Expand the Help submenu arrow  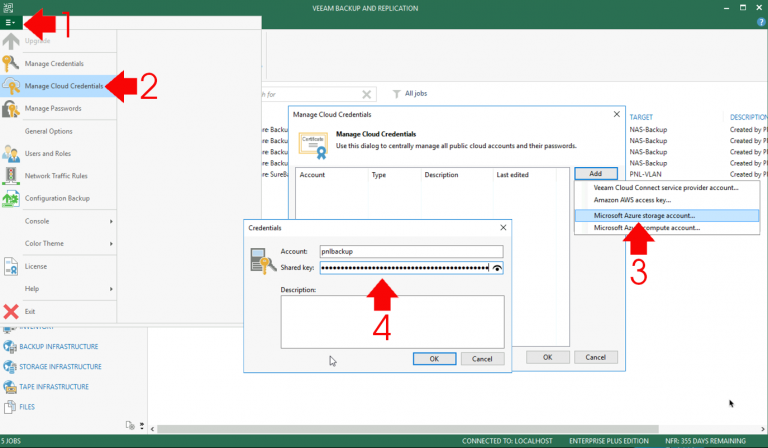coord(111,289)
